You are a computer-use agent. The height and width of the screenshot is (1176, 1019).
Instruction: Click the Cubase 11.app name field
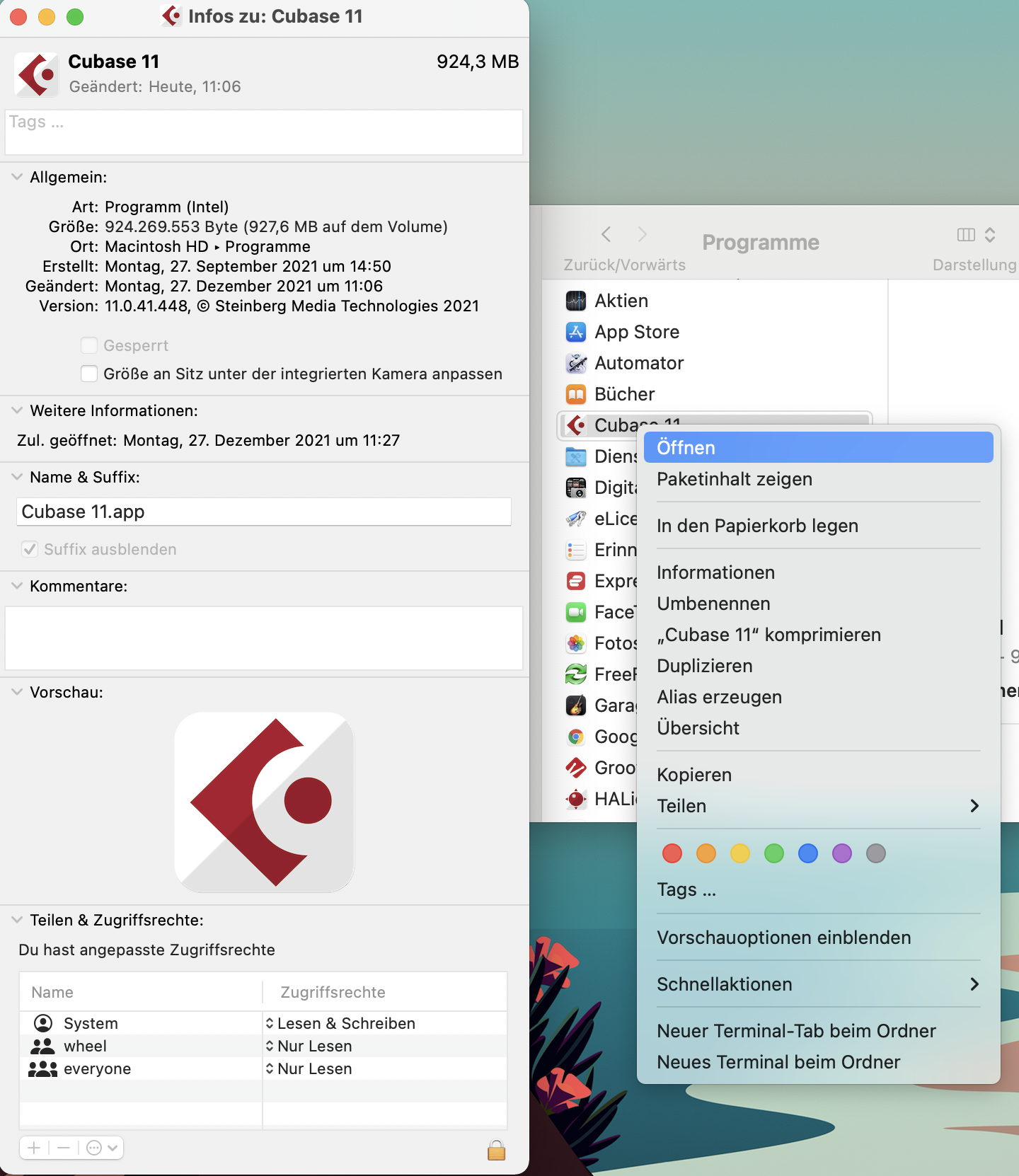263,512
